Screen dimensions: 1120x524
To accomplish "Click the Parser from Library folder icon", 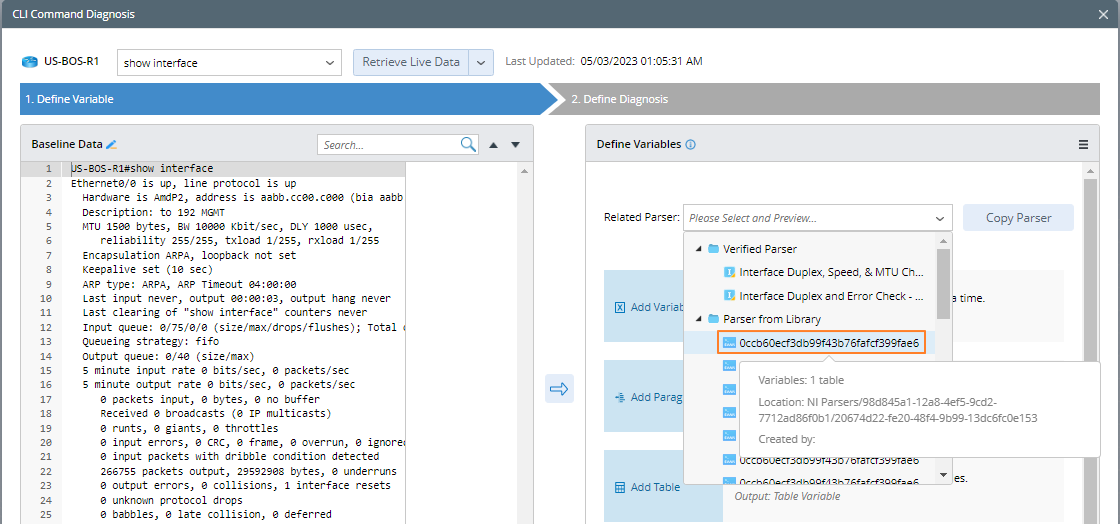I will [x=713, y=319].
